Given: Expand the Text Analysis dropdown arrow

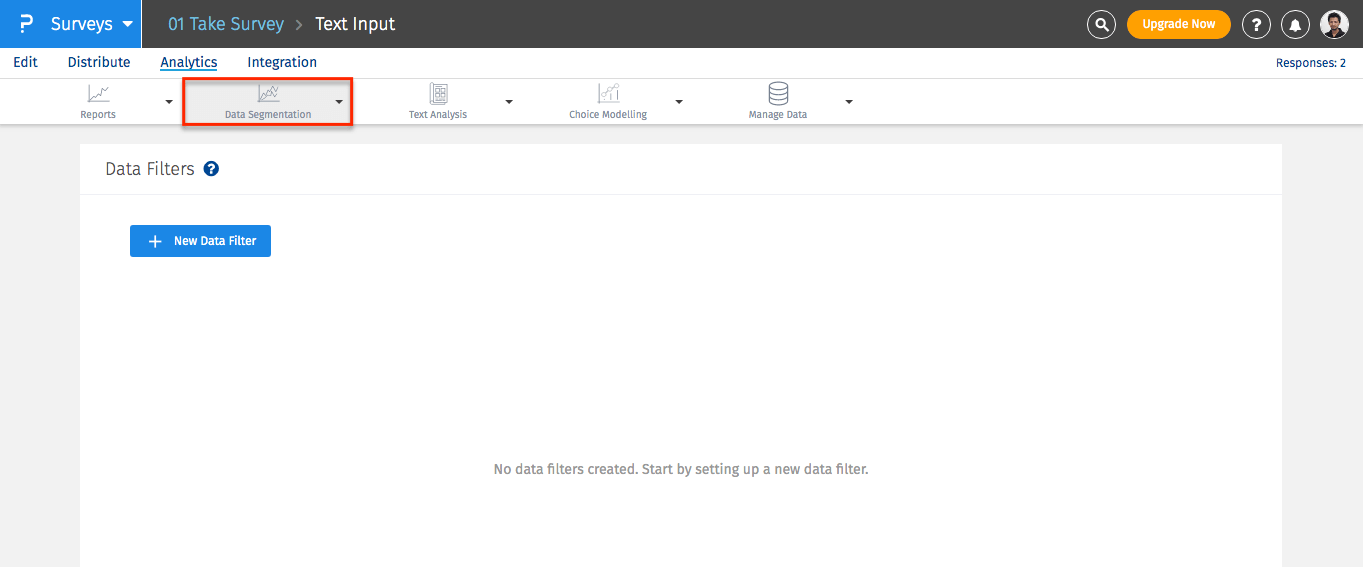Looking at the screenshot, I should [509, 102].
